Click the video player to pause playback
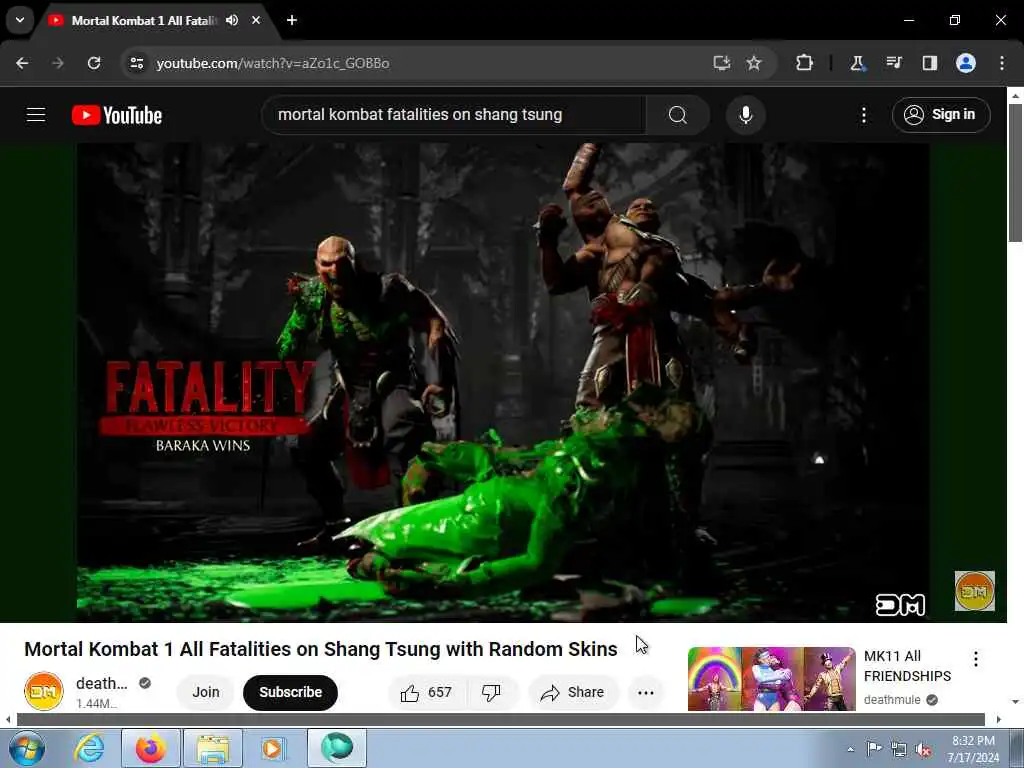Viewport: 1024px width, 768px height. [503, 382]
